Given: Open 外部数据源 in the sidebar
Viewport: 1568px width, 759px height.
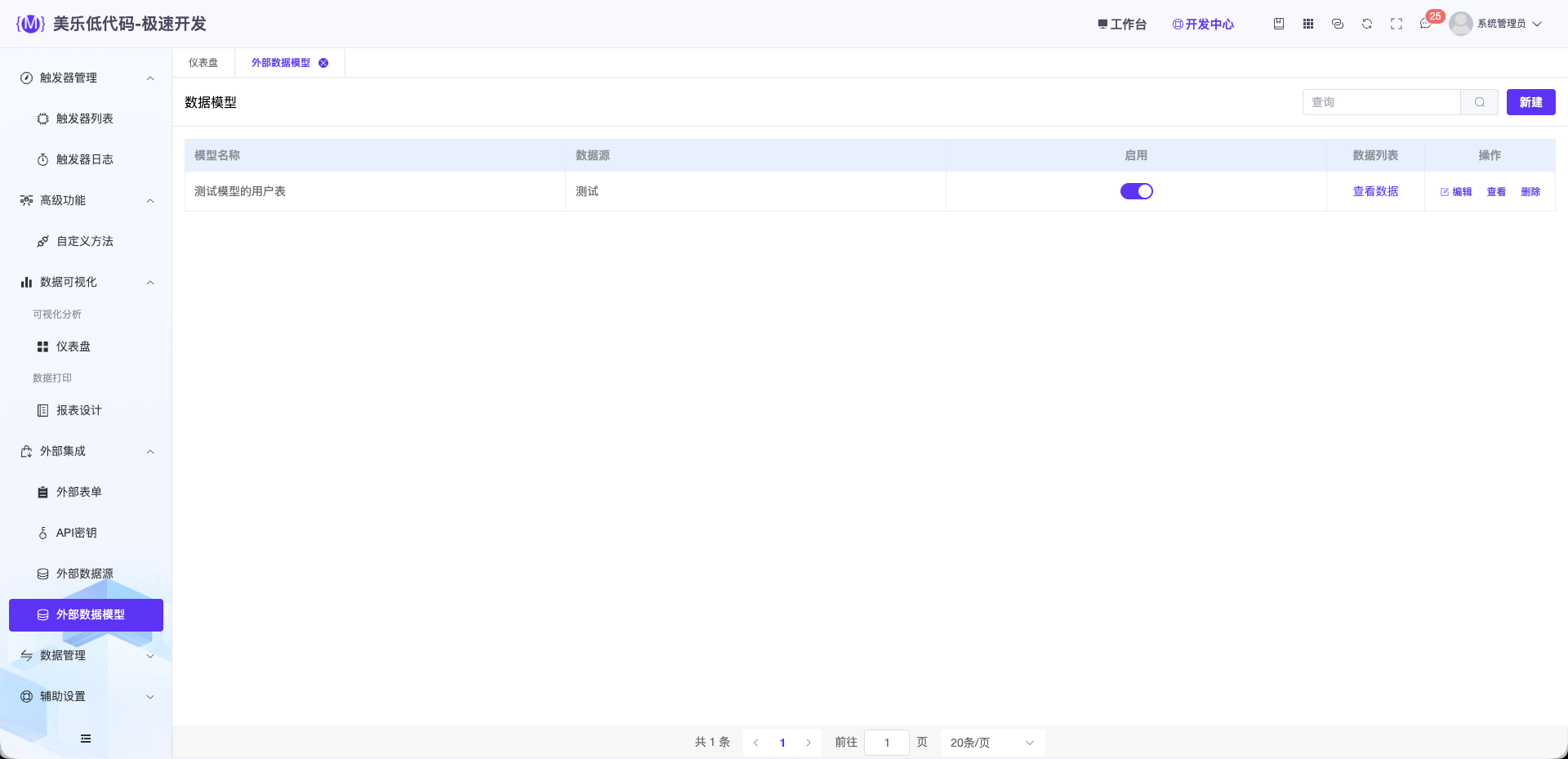Looking at the screenshot, I should click(86, 574).
